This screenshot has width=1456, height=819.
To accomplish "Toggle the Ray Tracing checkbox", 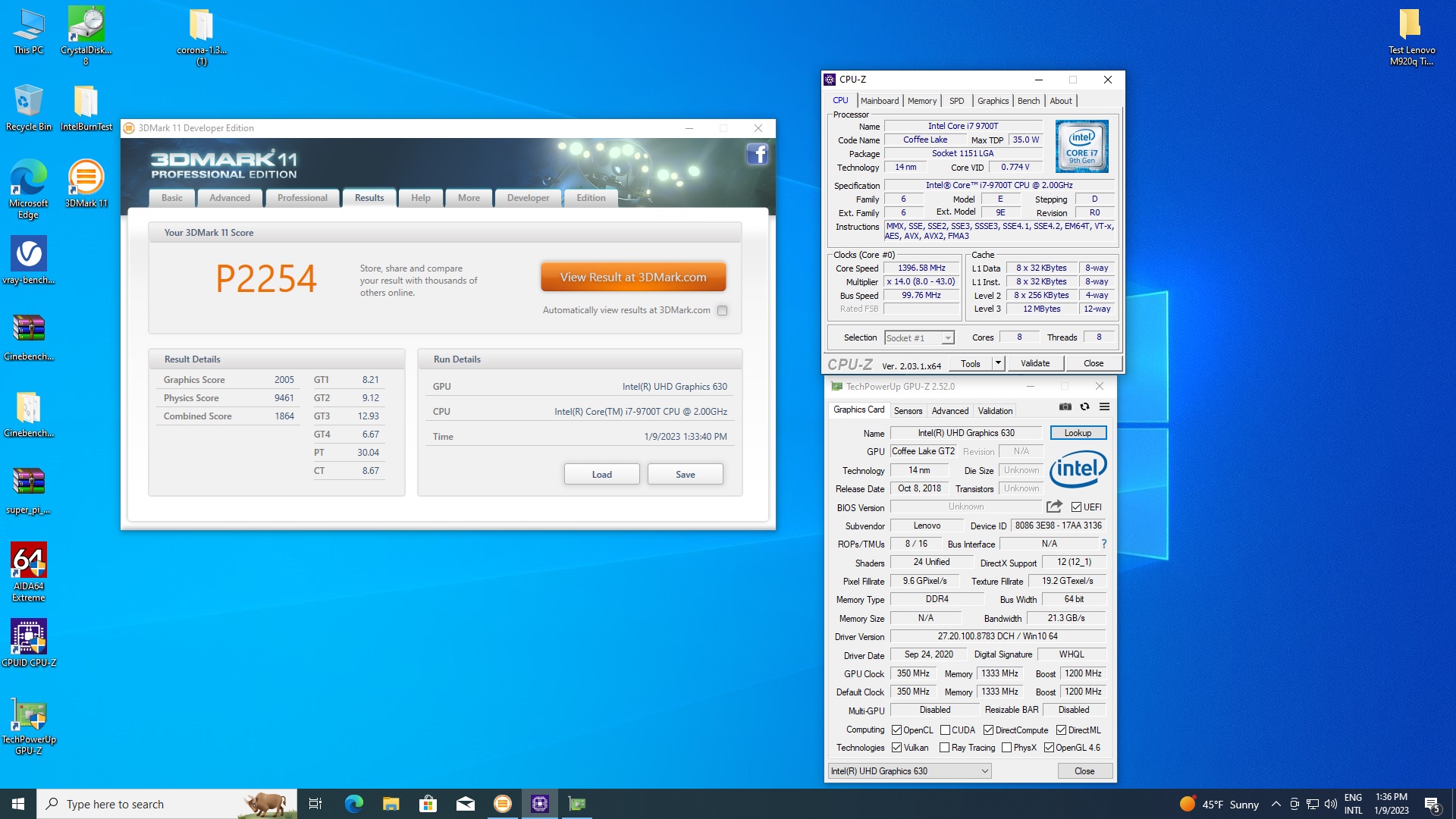I will pos(944,748).
